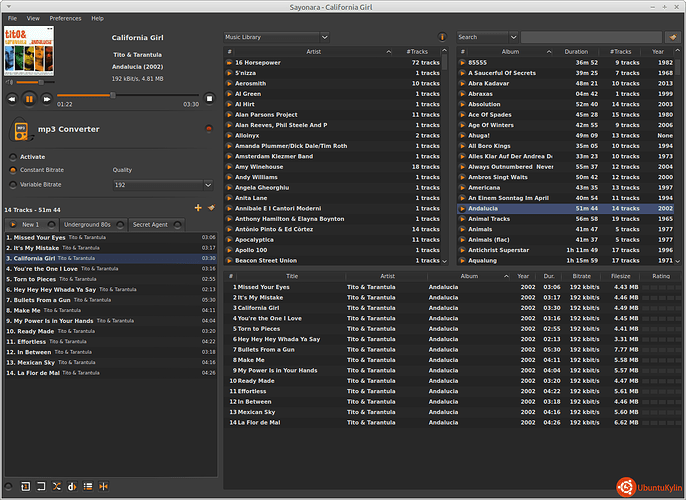Select Mexican Sky in the track table
The height and width of the screenshot is (500, 686).
click(452, 412)
